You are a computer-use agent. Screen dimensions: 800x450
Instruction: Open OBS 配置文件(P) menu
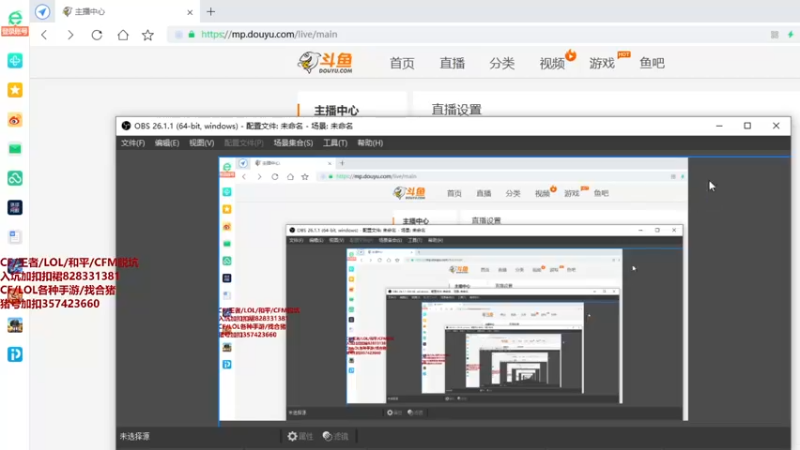pos(244,143)
